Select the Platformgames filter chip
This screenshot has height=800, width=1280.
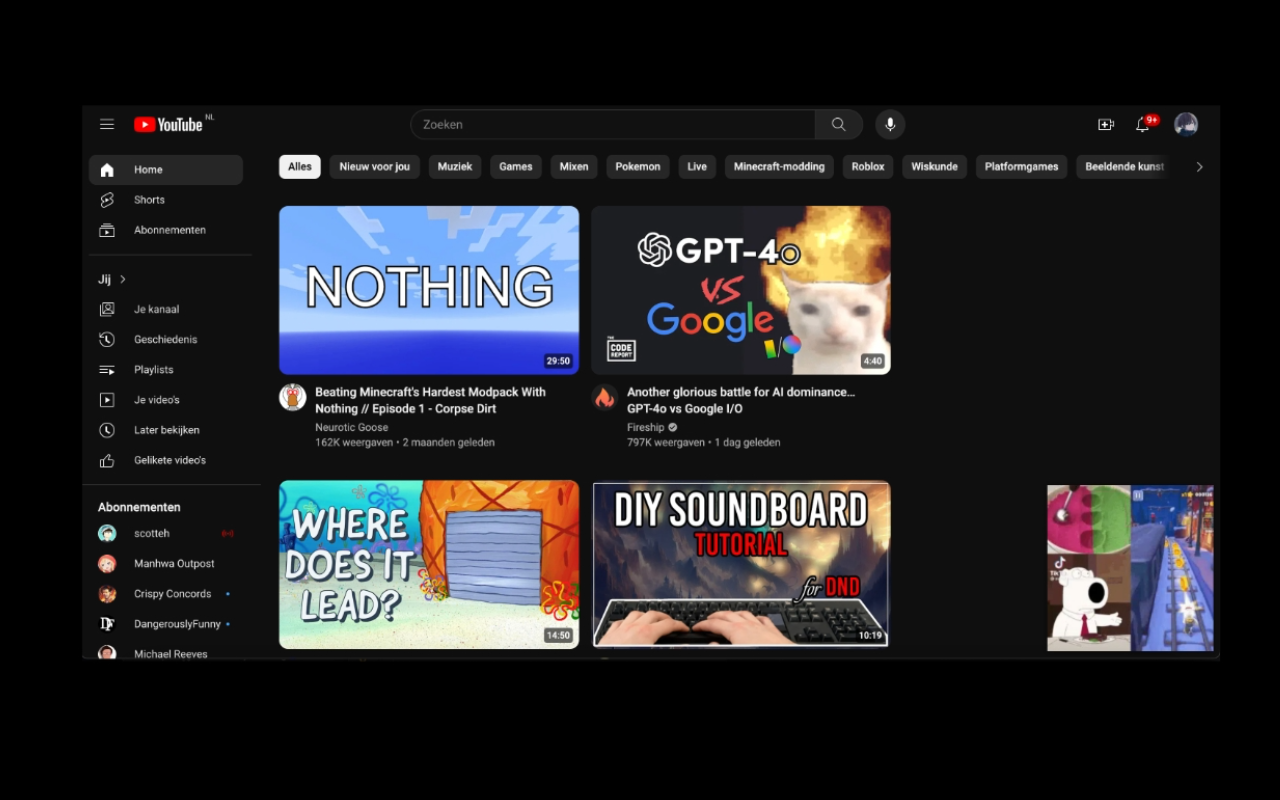(1021, 167)
